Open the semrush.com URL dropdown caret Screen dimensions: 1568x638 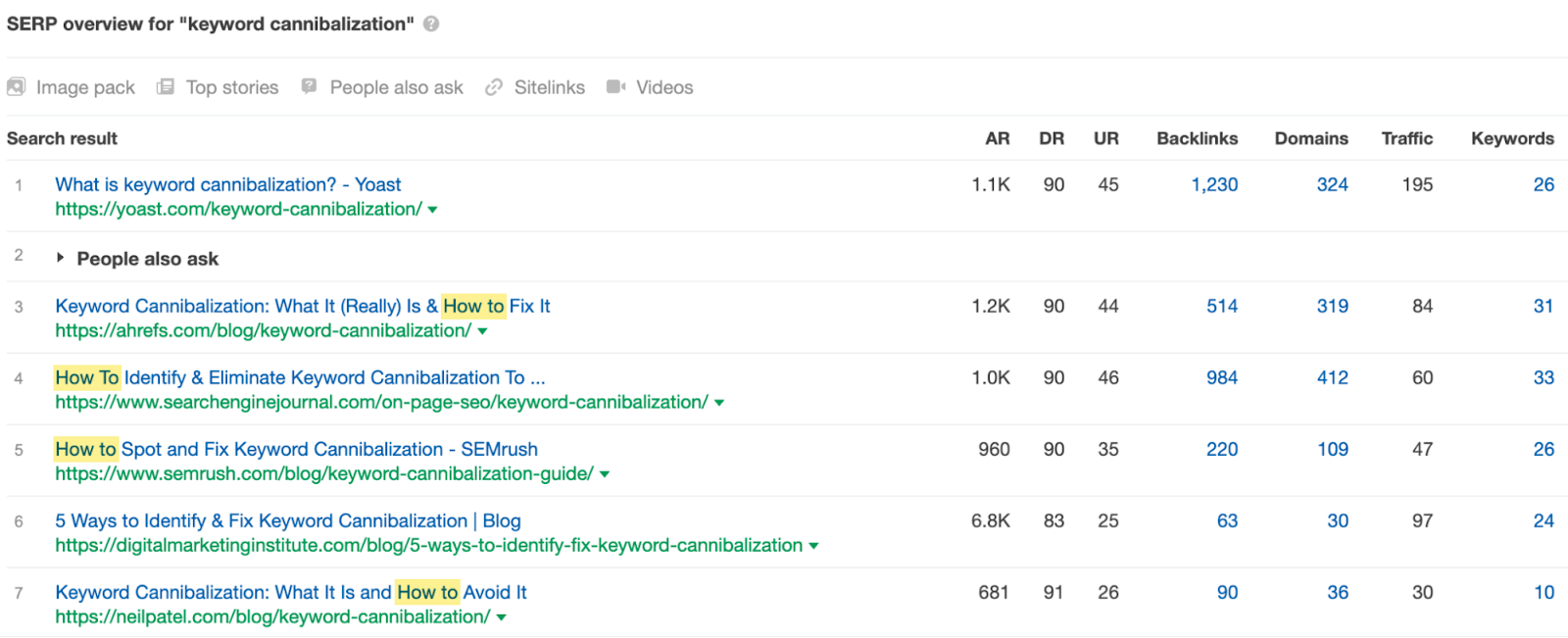606,474
